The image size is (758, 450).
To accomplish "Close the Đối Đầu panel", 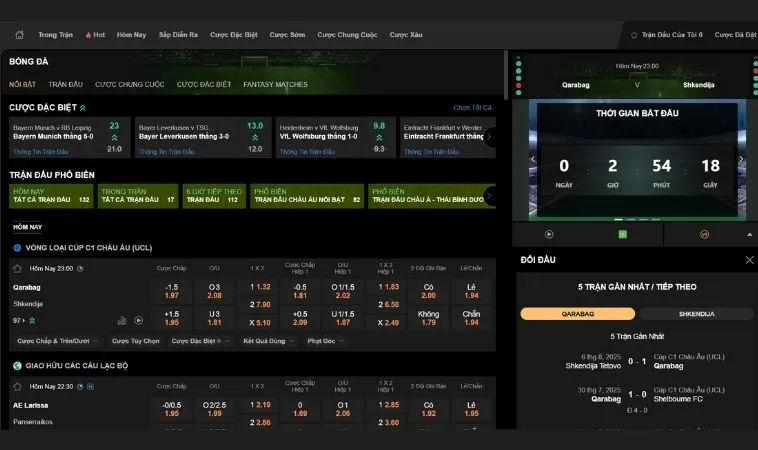I will pos(749,260).
